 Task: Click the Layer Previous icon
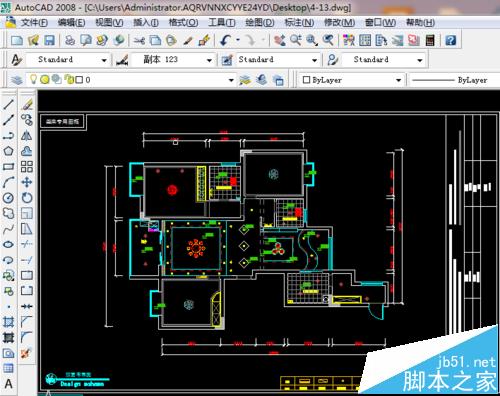pyautogui.click(x=262, y=80)
